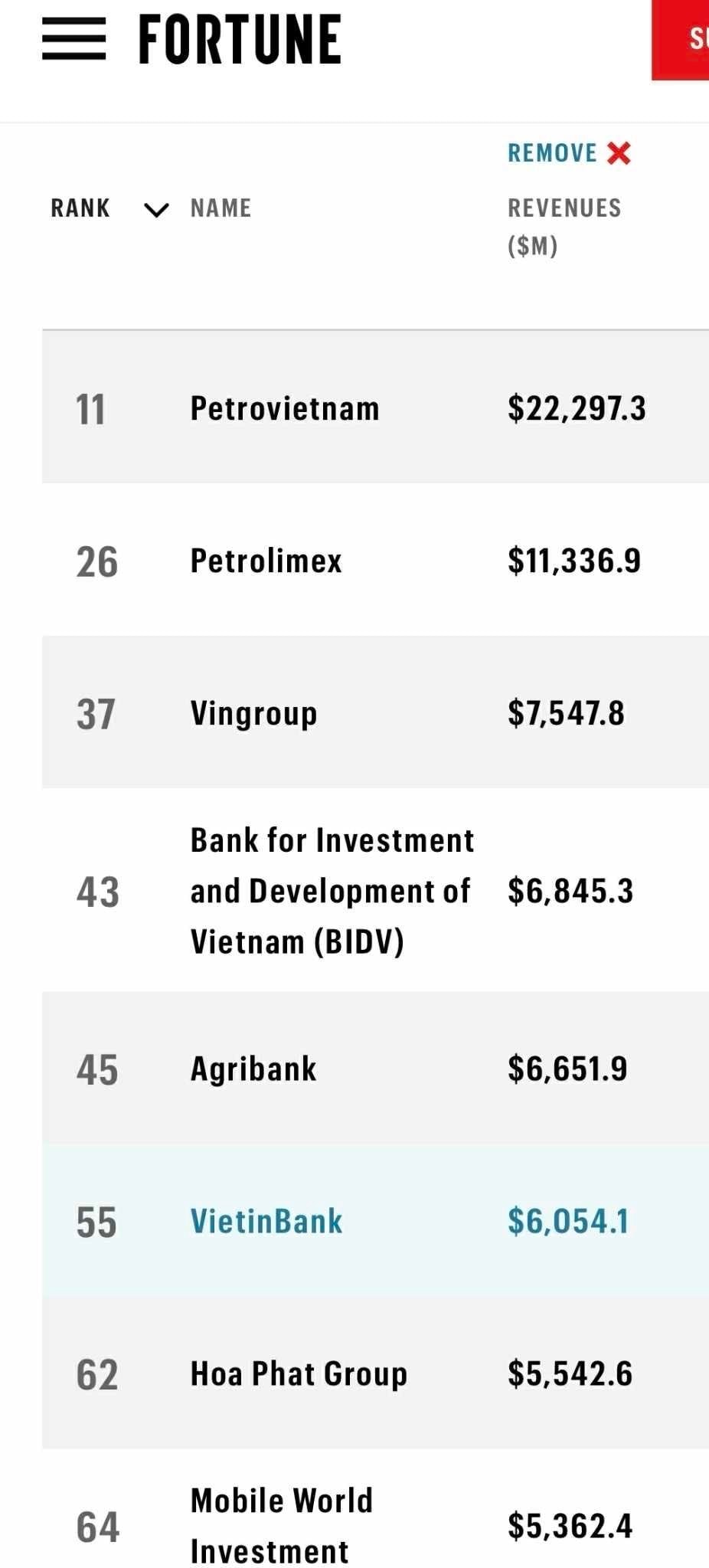Click the highlighted VietinBank link
Viewport: 709px width, 1568px height.
(x=266, y=1221)
